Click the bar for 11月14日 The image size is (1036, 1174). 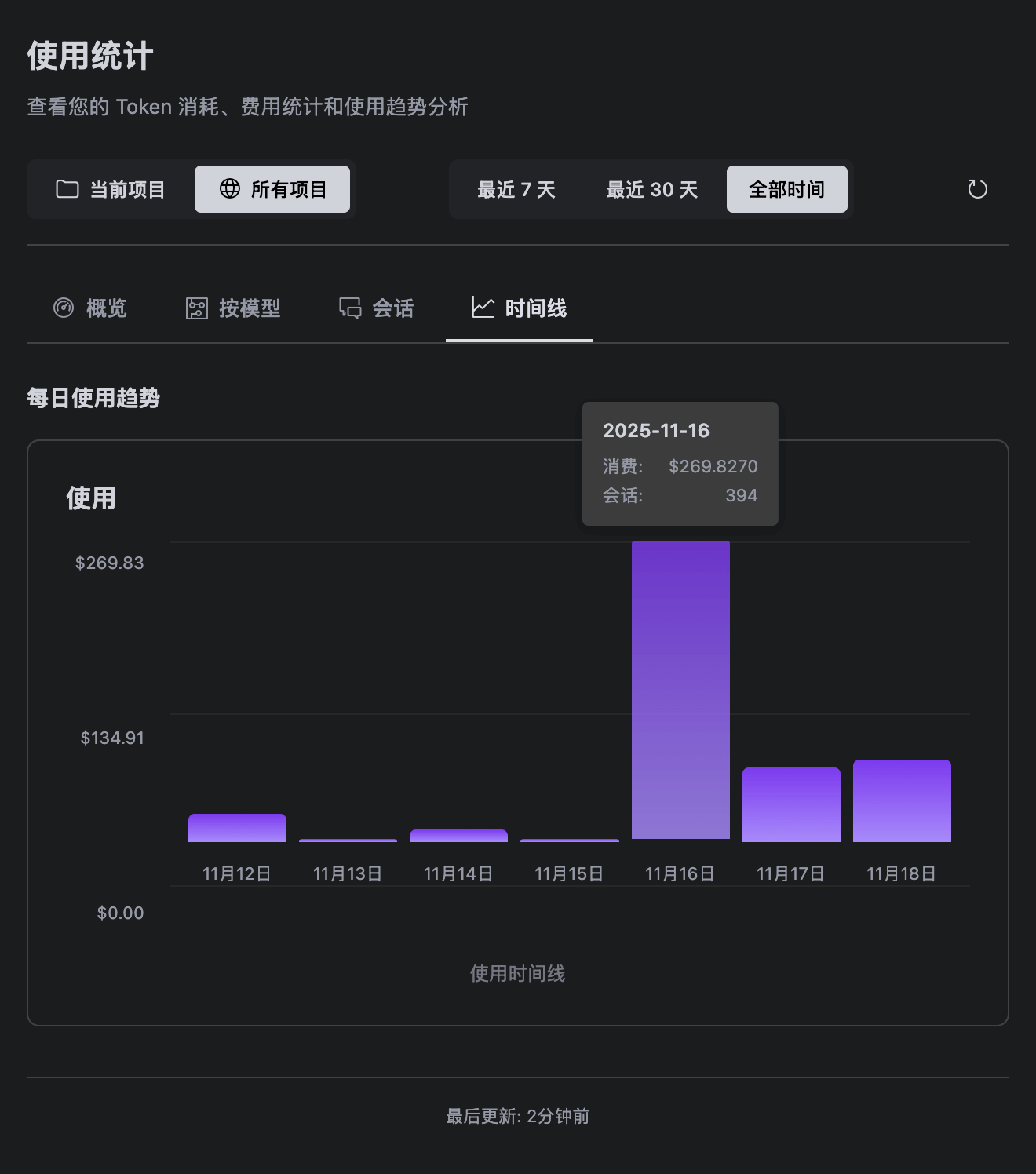[458, 836]
